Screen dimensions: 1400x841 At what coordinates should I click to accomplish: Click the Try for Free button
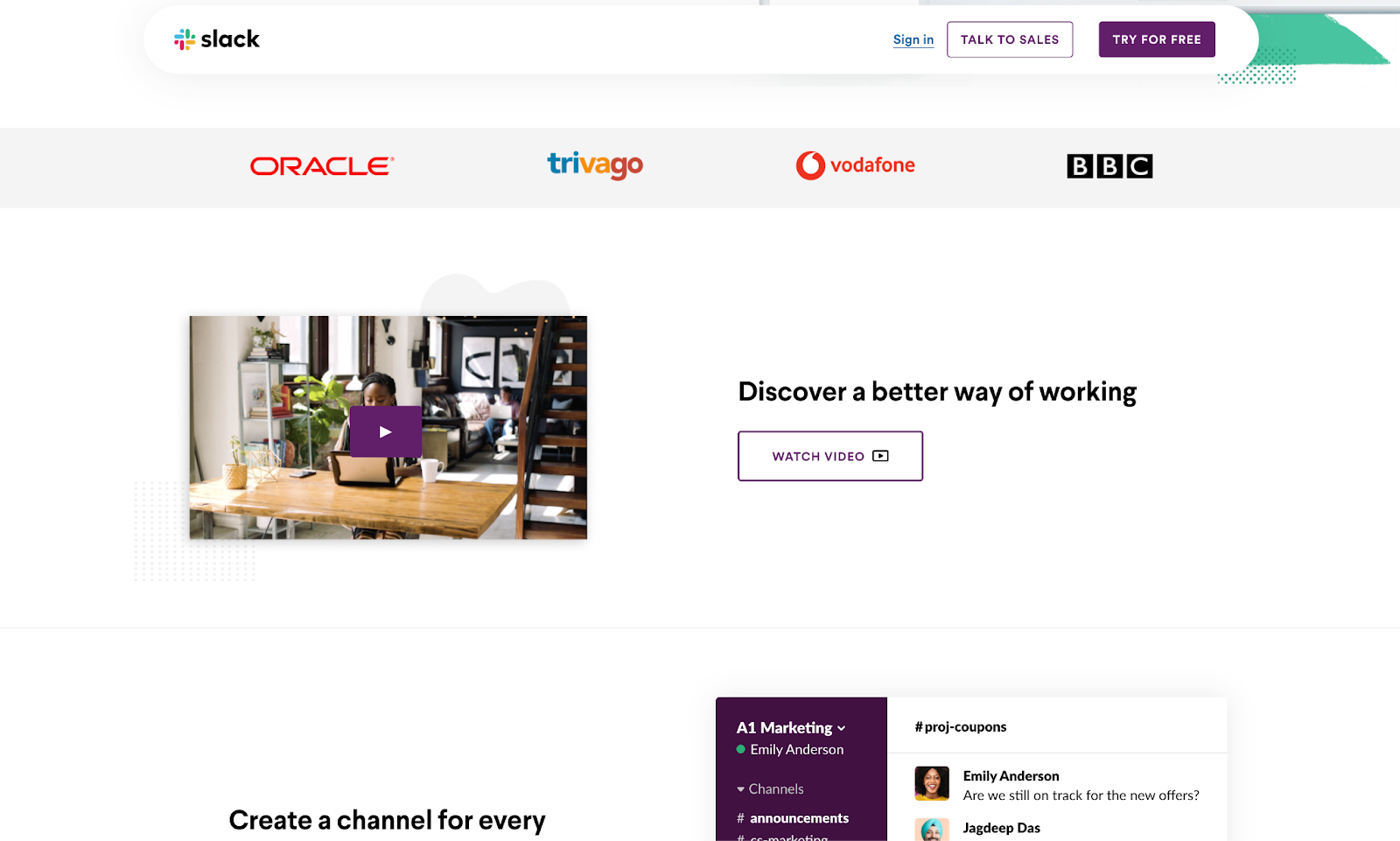pyautogui.click(x=1157, y=39)
